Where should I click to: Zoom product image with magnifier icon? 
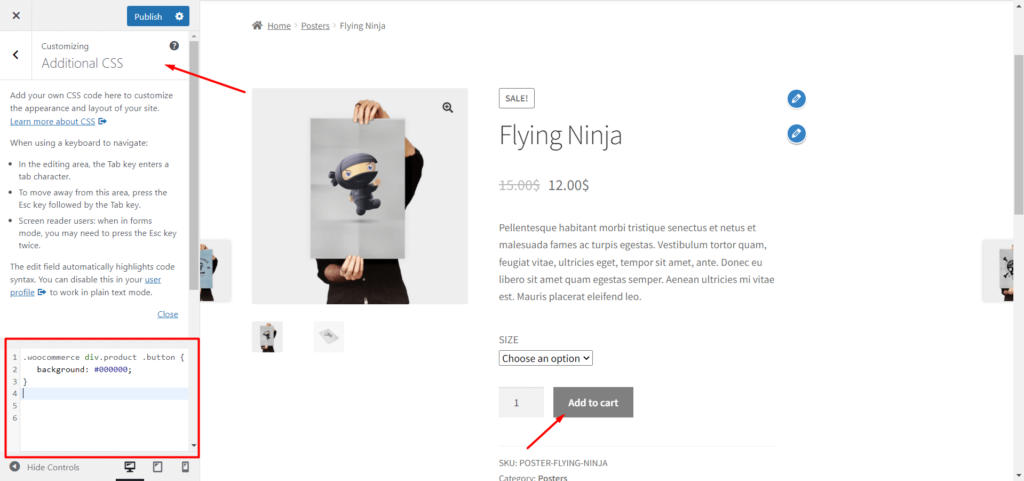448,108
